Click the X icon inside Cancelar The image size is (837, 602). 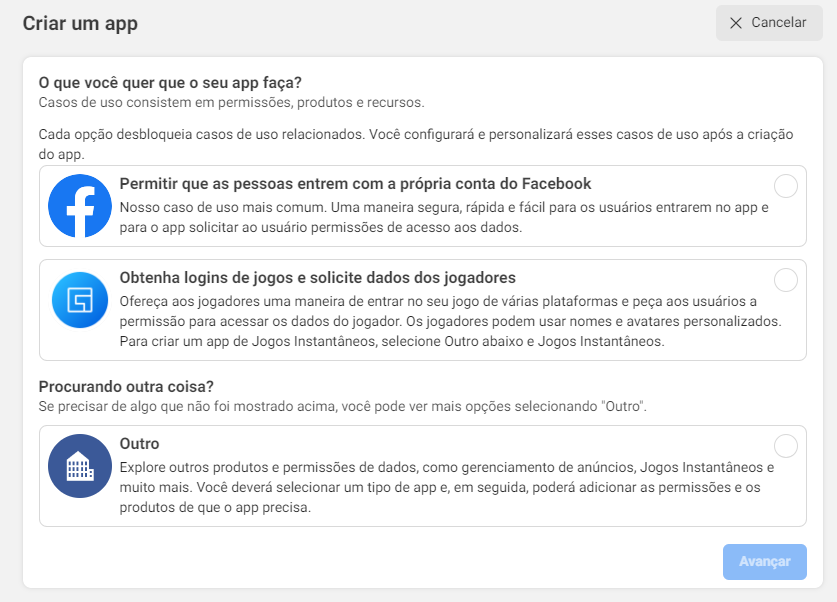tap(736, 23)
